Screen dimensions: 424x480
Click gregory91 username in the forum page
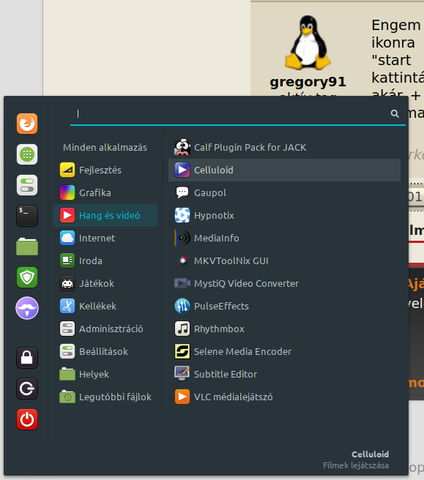pos(308,82)
